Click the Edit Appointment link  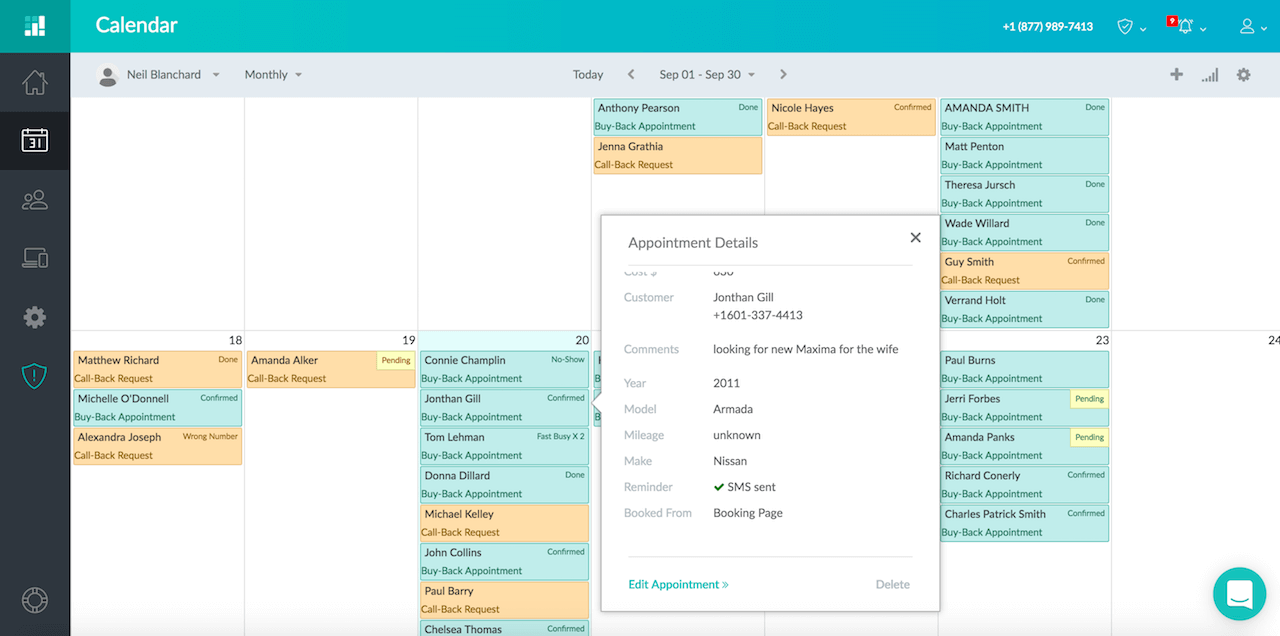click(678, 585)
